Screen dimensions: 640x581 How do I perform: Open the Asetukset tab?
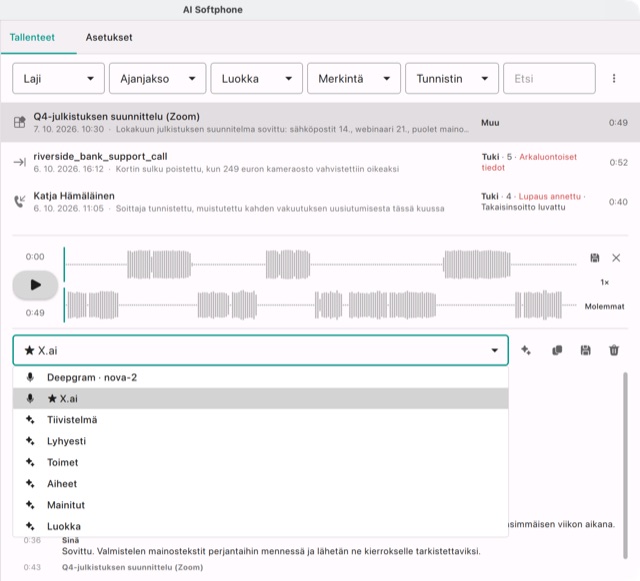tap(109, 38)
